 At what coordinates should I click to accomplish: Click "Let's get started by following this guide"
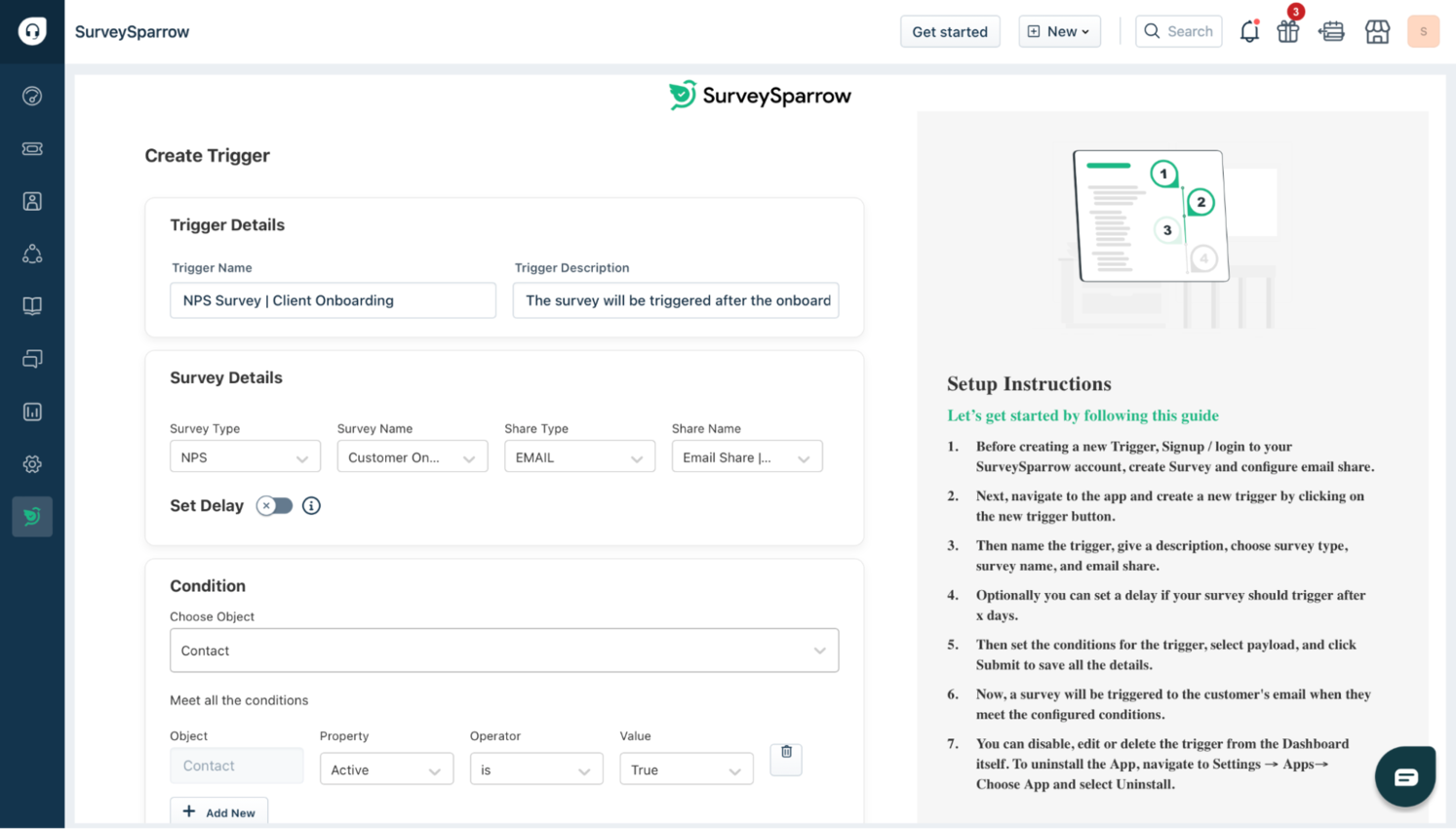1082,415
